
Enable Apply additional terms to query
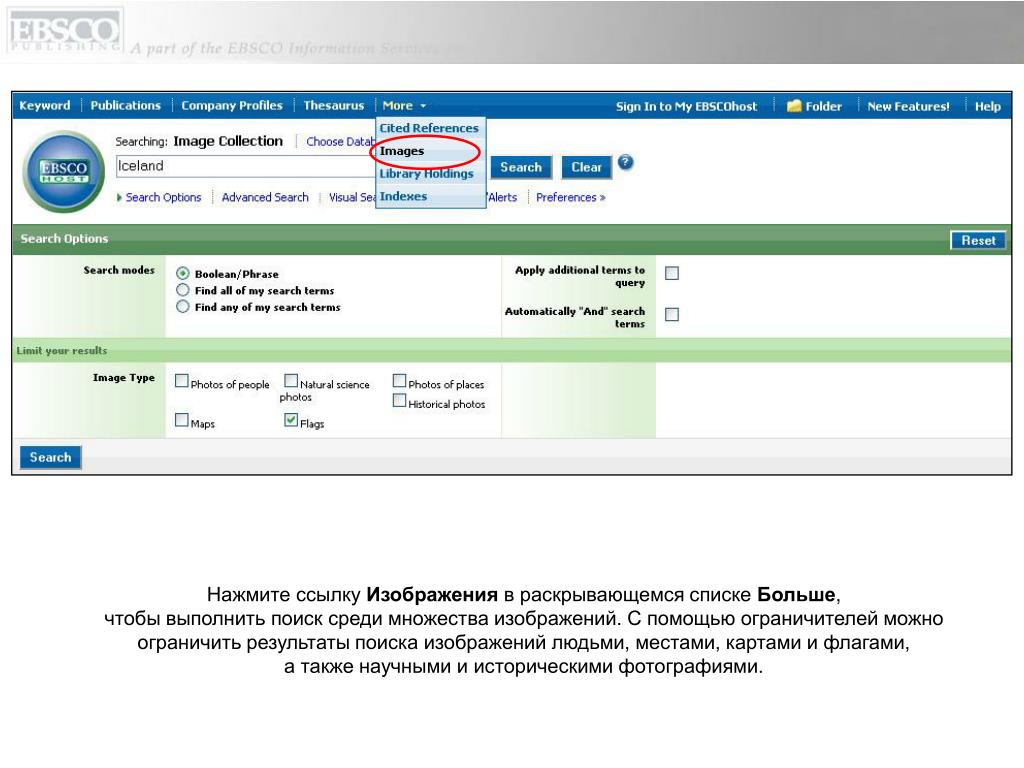671,273
